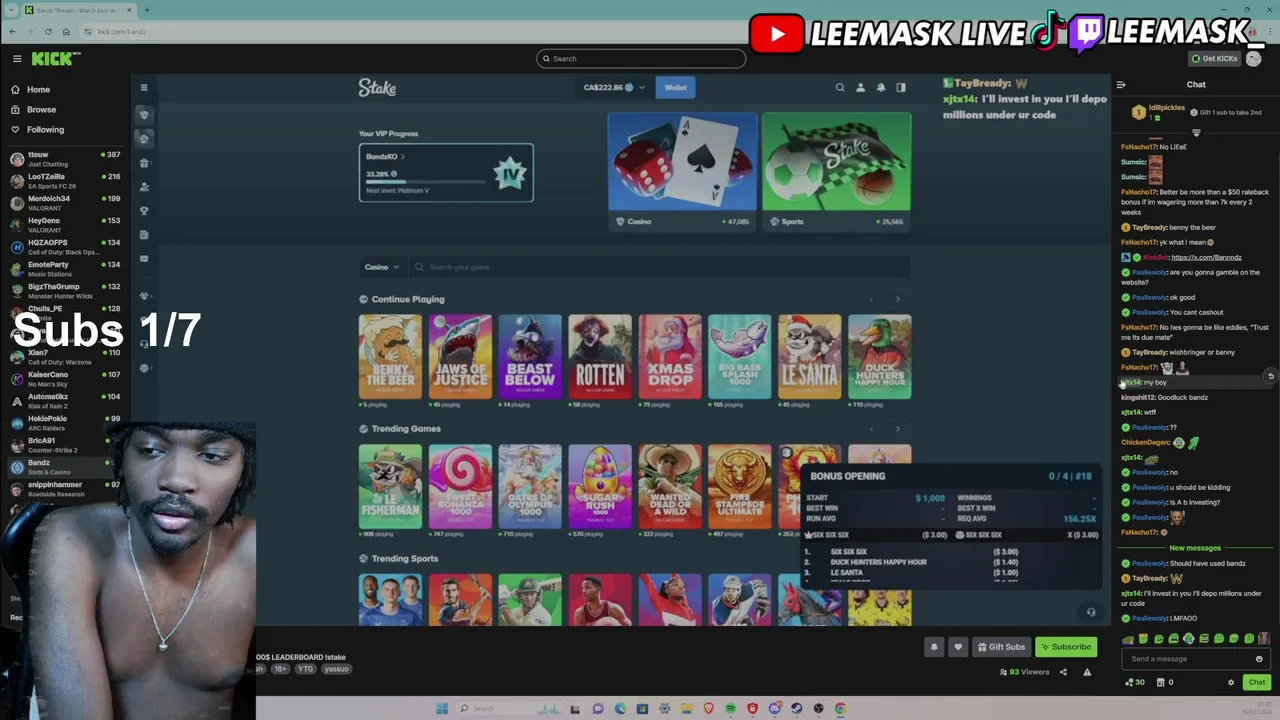This screenshot has height=720, width=1280.
Task: Click the Kick search field
Action: pyautogui.click(x=640, y=59)
